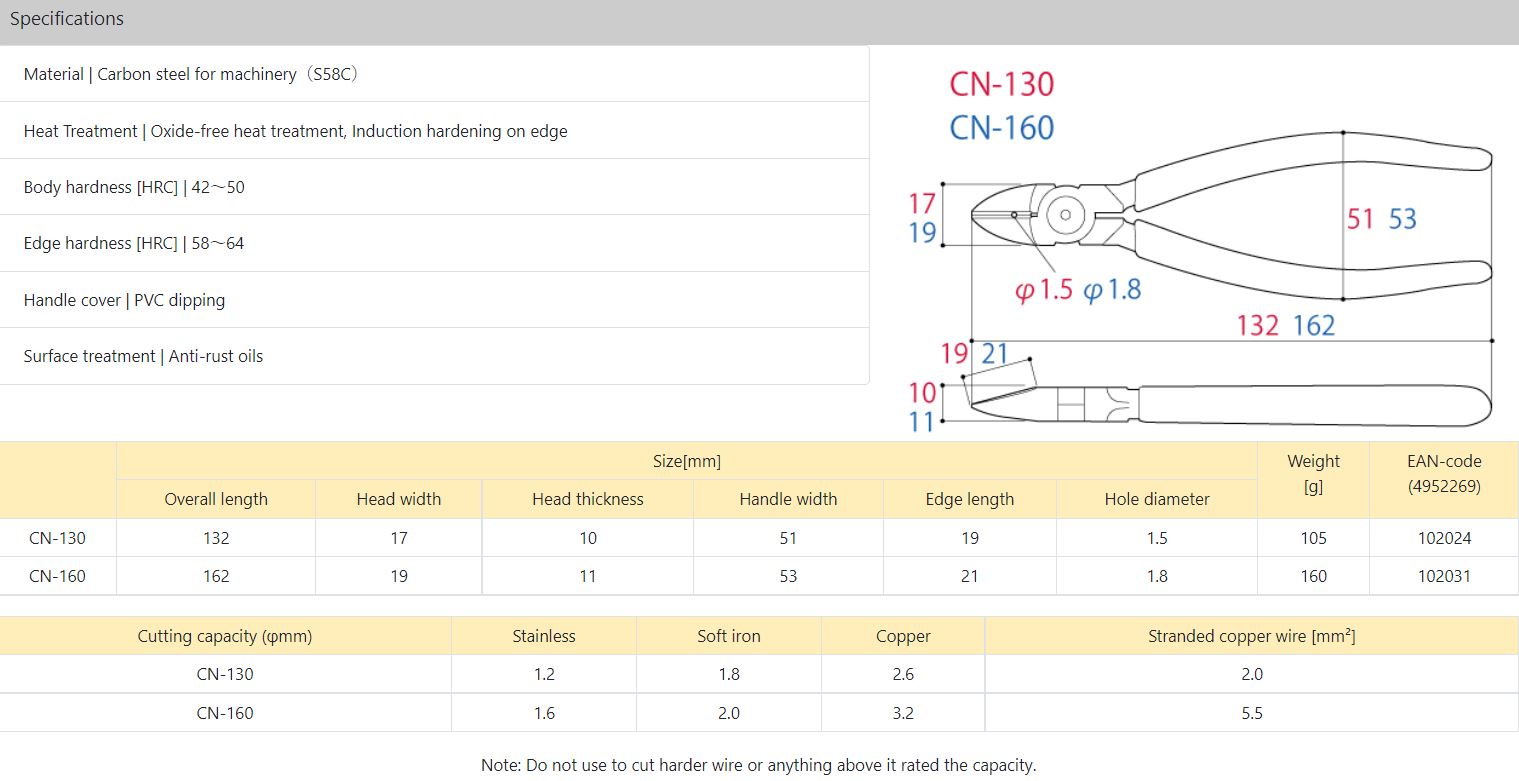Screen dimensions: 1519x781
Task: Click the side-view pliers drawing at the bottom
Action: [1230, 405]
